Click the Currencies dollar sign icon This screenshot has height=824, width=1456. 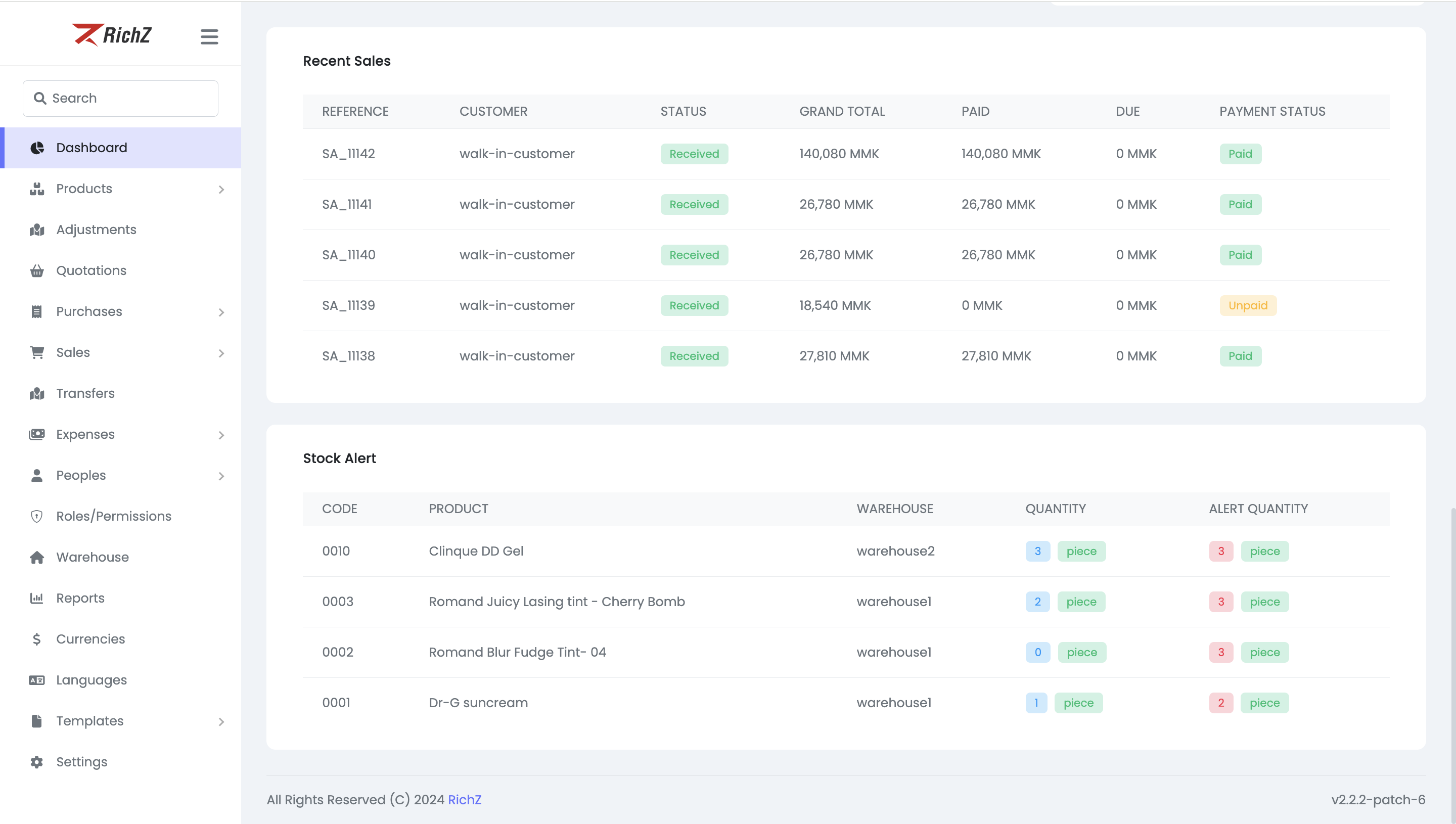(x=37, y=639)
